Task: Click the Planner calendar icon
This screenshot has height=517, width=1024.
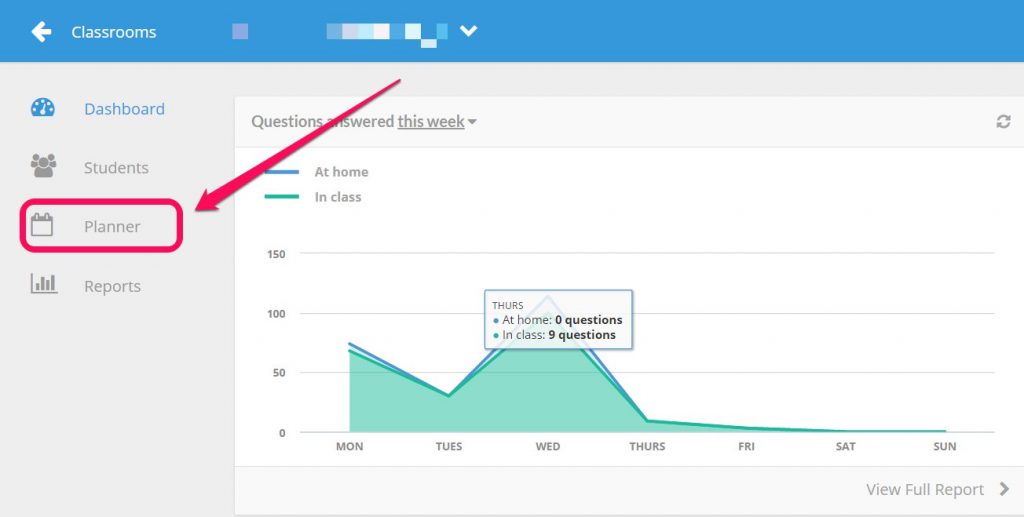Action: [x=42, y=226]
